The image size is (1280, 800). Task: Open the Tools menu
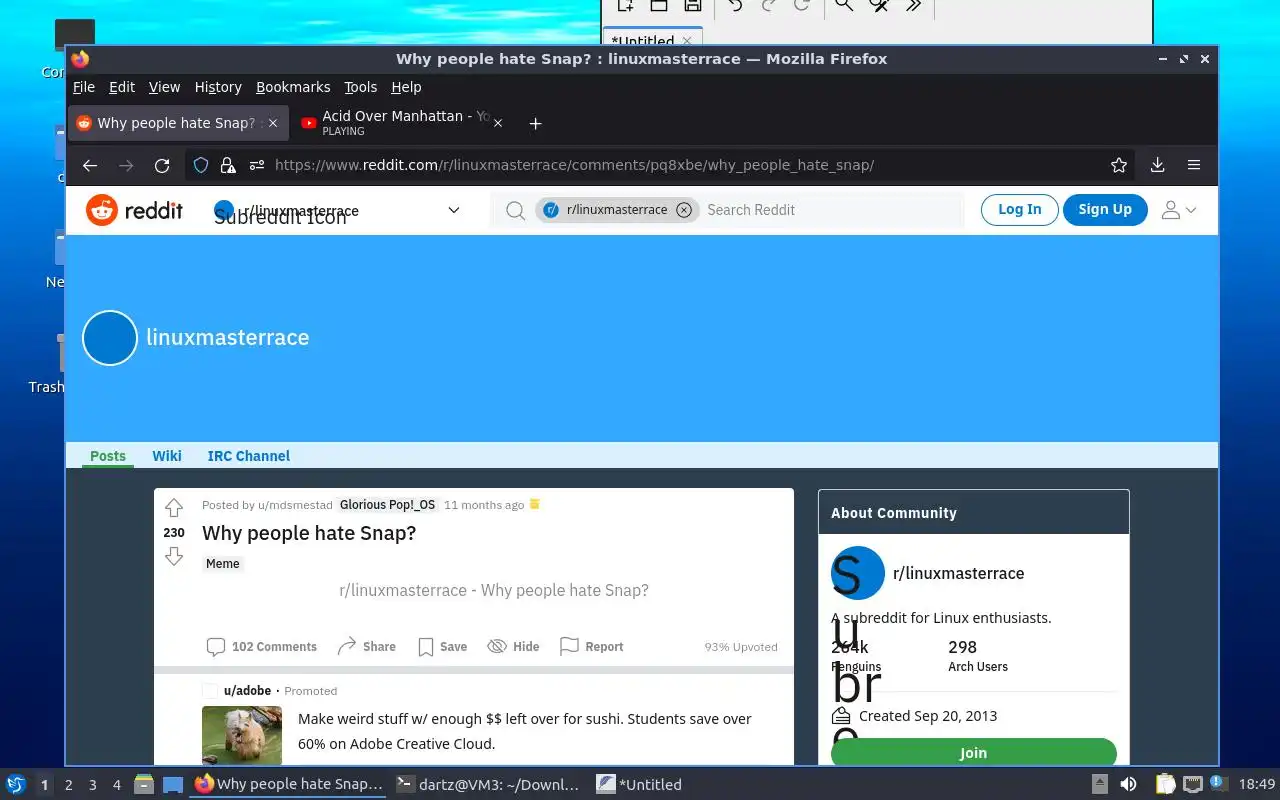[x=360, y=87]
